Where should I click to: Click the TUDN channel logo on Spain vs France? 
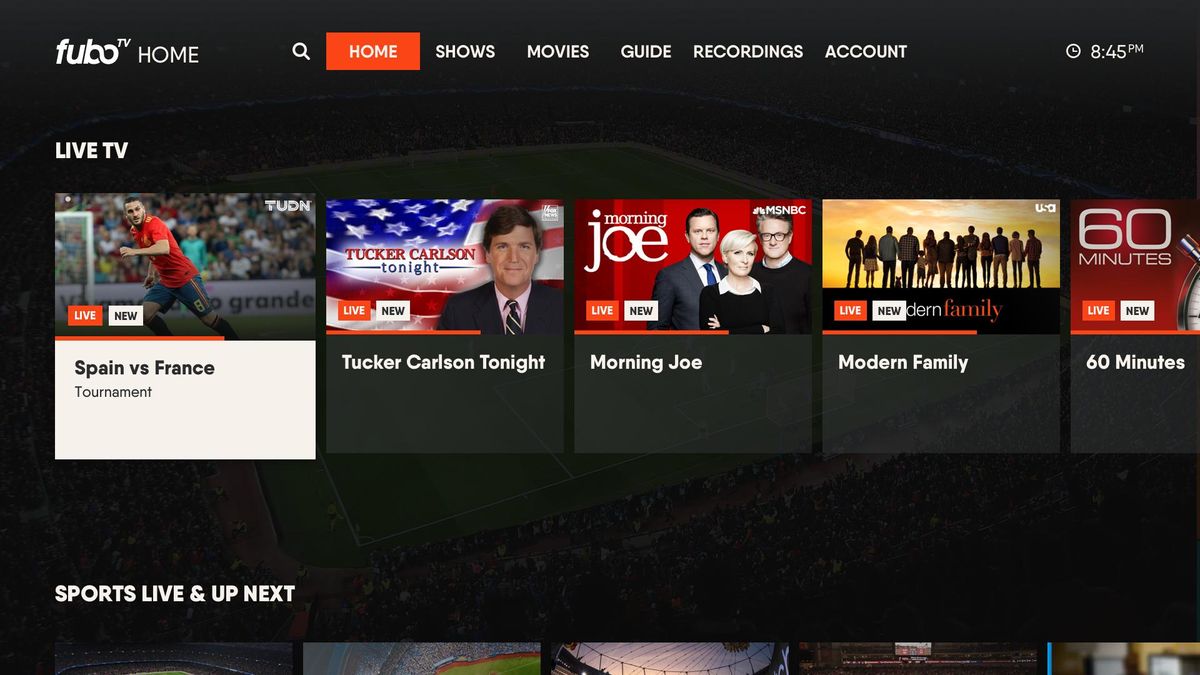pyautogui.click(x=288, y=206)
